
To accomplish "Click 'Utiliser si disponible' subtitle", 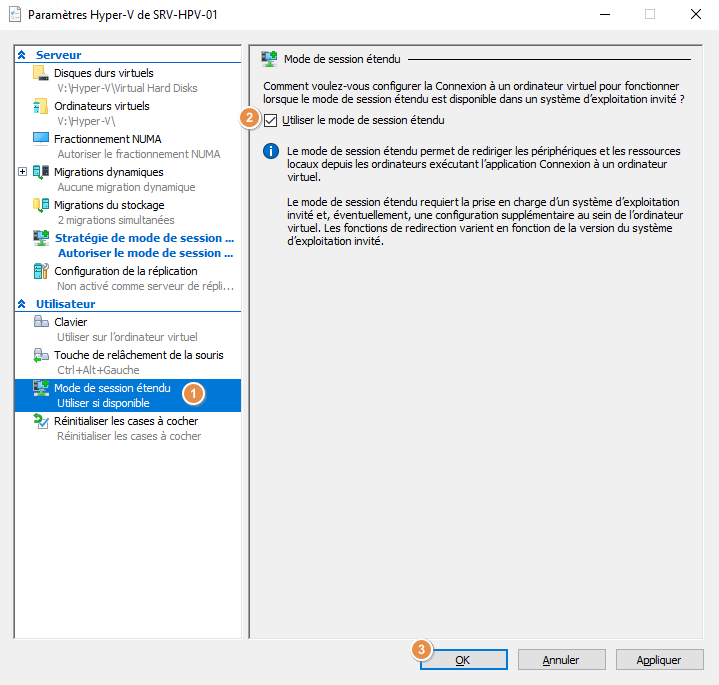I will (103, 403).
